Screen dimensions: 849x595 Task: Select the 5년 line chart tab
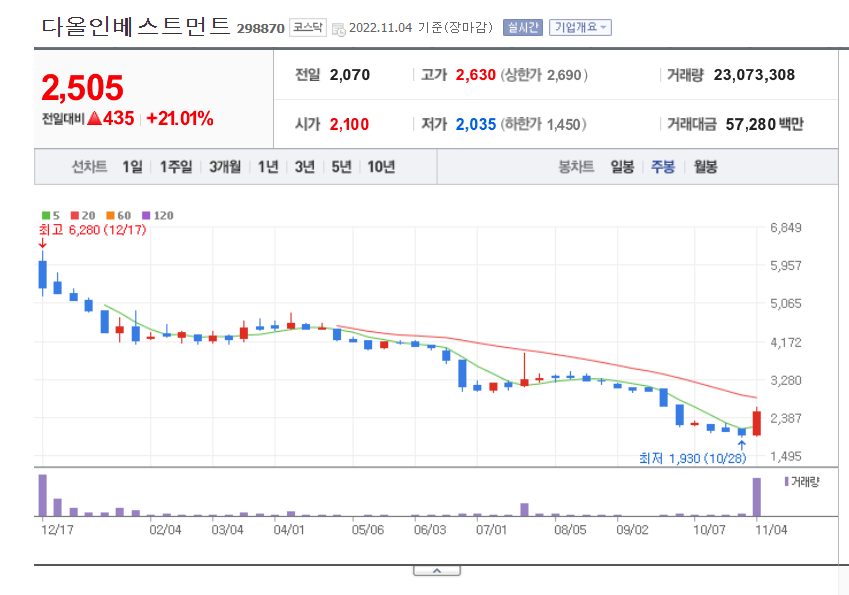[342, 167]
